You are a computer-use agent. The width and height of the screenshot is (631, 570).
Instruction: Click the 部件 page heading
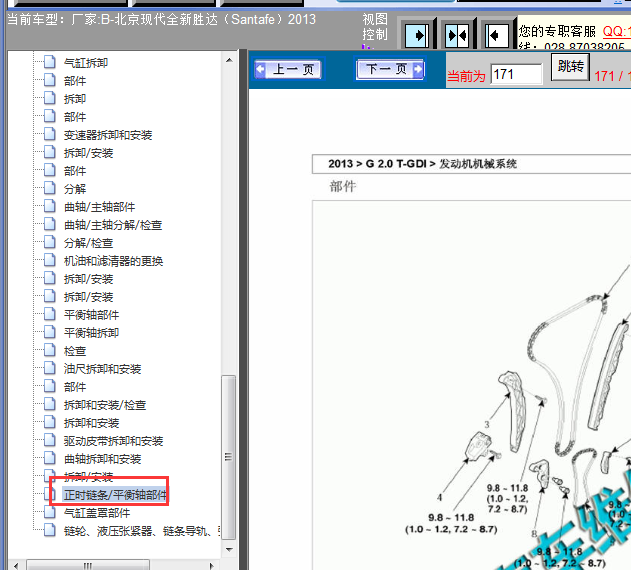click(343, 186)
